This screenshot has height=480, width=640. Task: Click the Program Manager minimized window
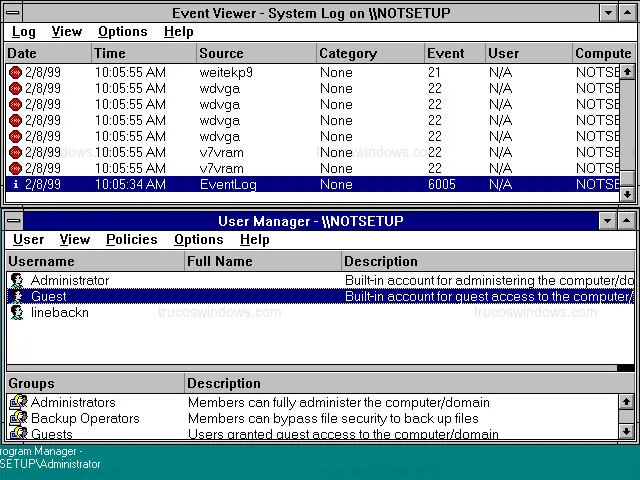coord(50,457)
